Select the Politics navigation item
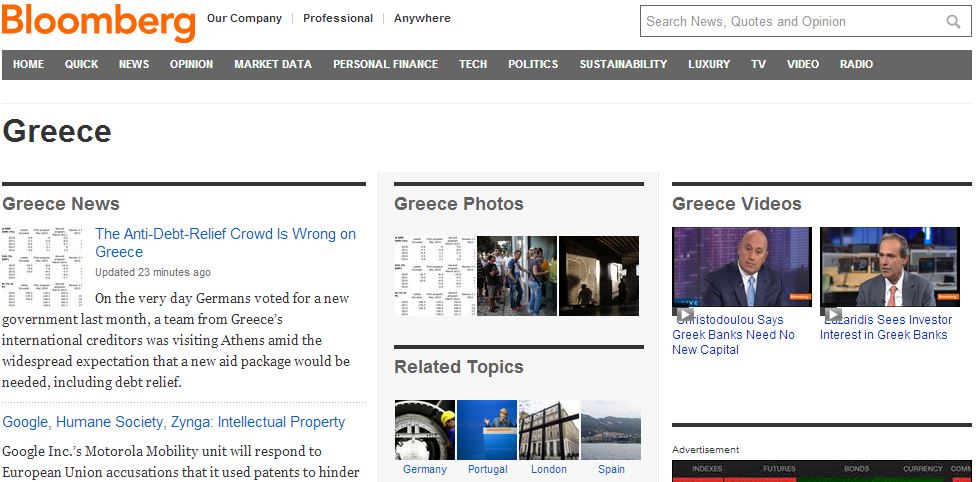The width and height of the screenshot is (978, 482). tap(533, 64)
